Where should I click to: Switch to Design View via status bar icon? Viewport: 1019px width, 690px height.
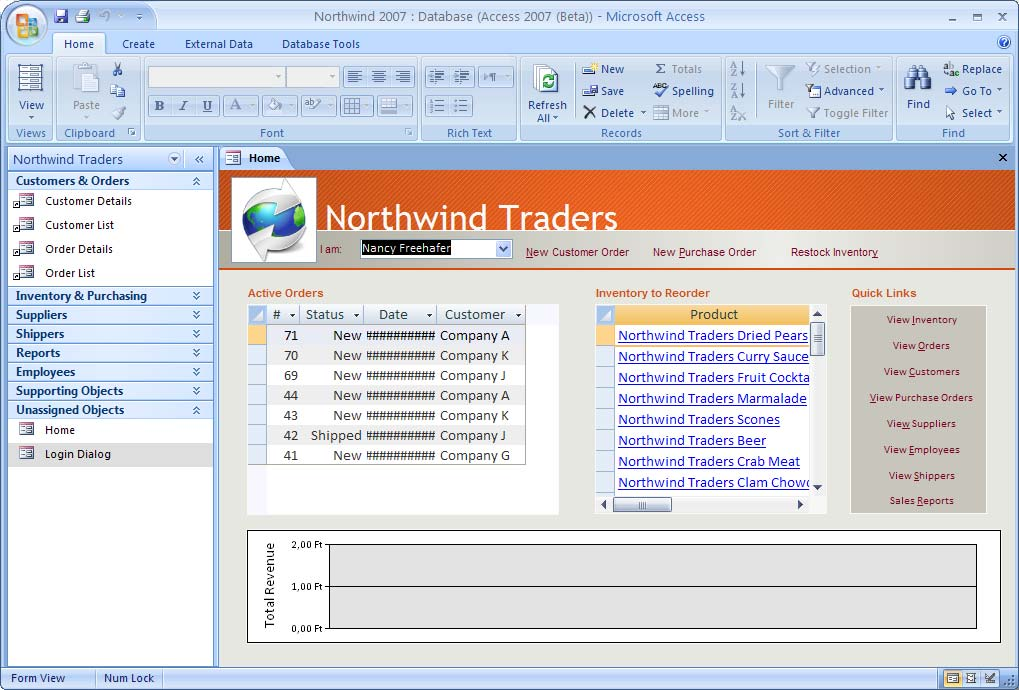tap(990, 678)
